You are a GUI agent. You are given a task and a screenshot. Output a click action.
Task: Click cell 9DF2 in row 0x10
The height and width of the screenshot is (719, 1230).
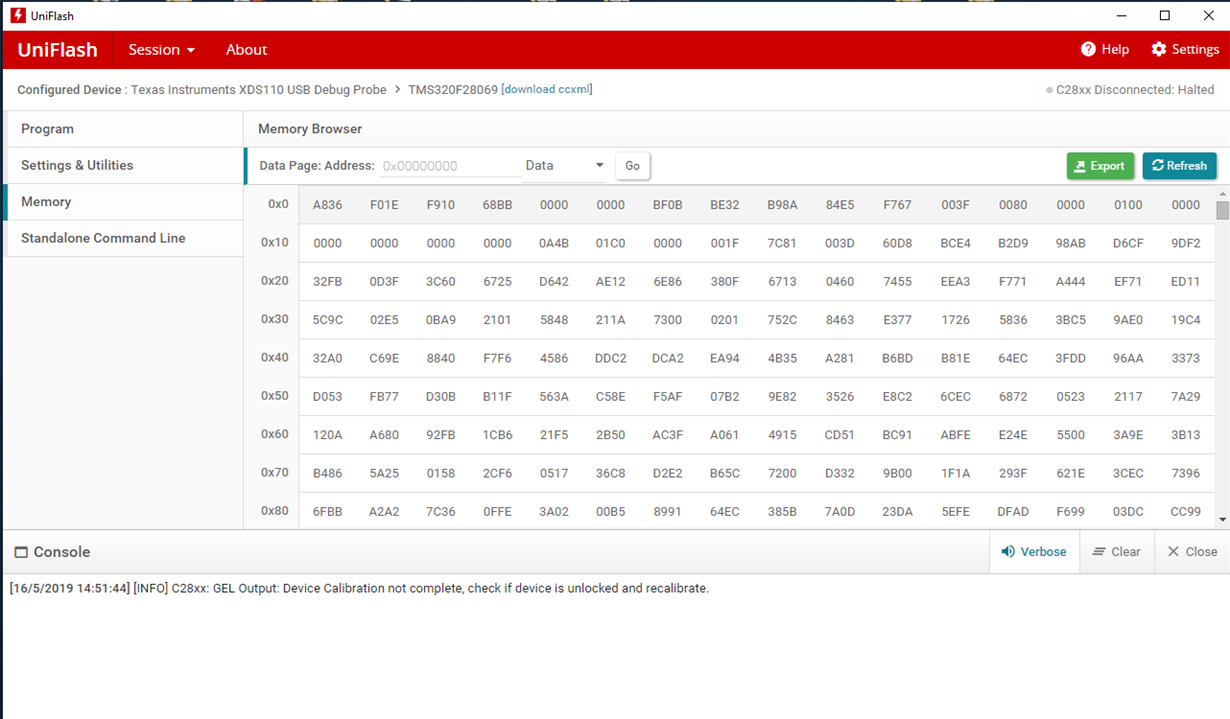(1185, 243)
